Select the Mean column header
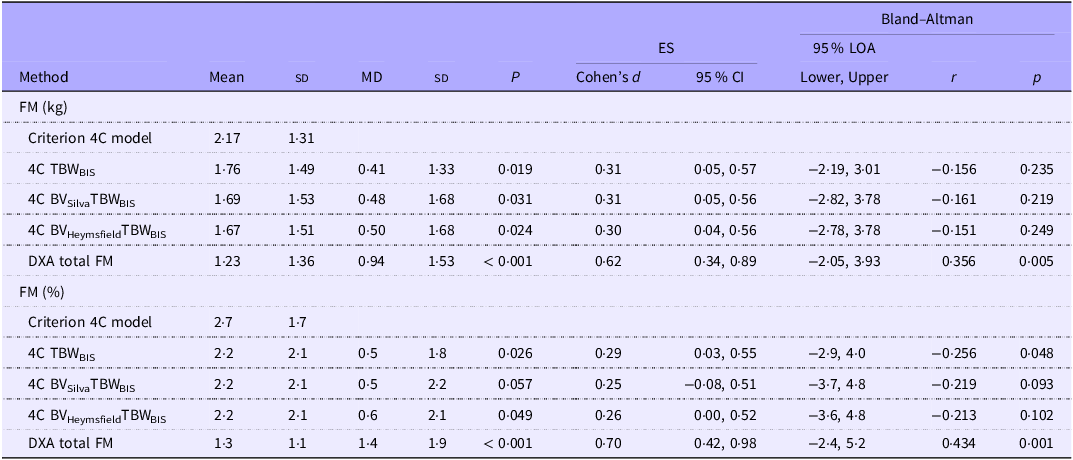The height and width of the screenshot is (460, 1073). [x=227, y=77]
